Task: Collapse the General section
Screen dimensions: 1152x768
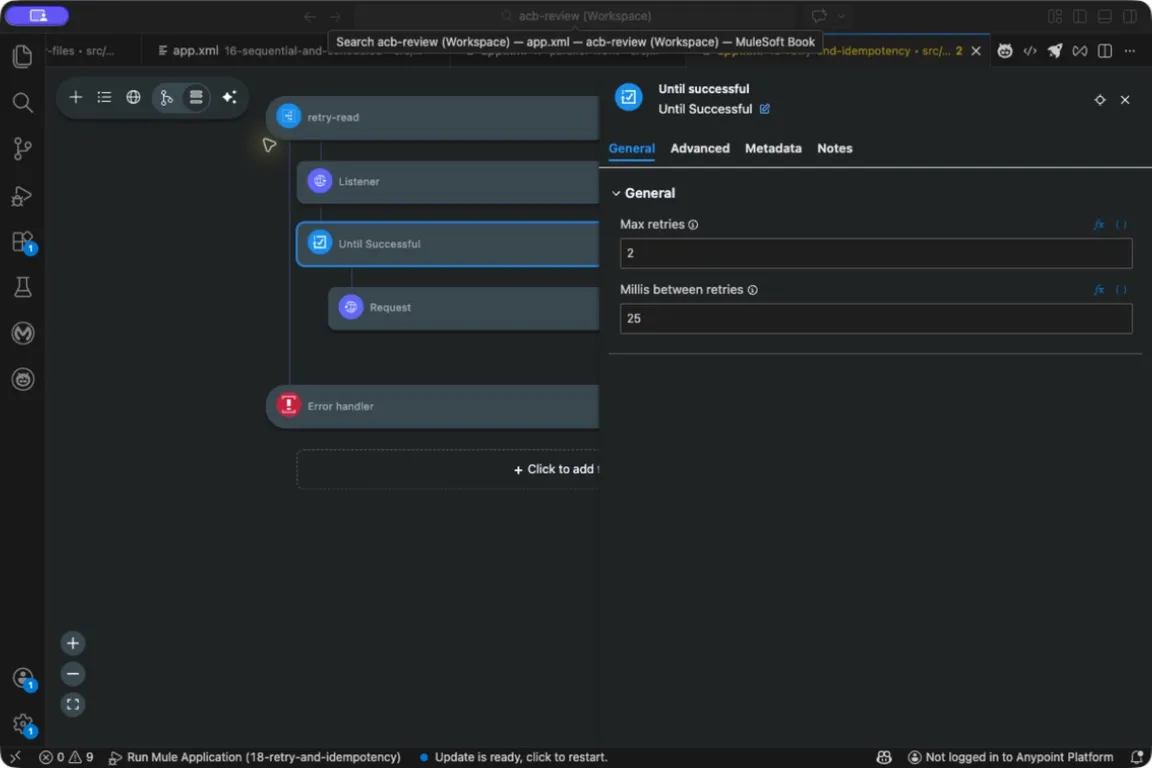Action: pyautogui.click(x=616, y=193)
